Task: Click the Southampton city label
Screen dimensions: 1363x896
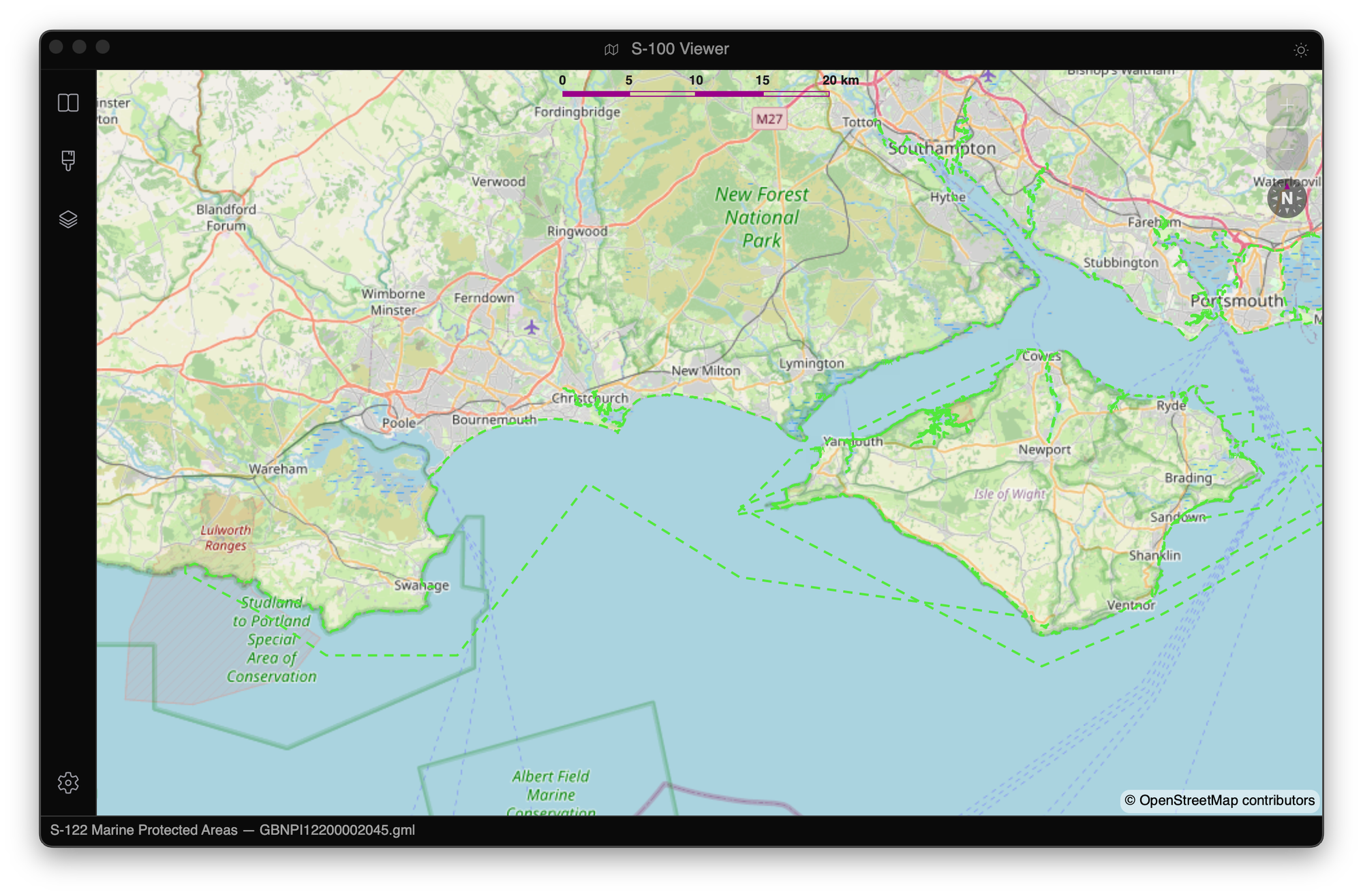Action: [942, 149]
